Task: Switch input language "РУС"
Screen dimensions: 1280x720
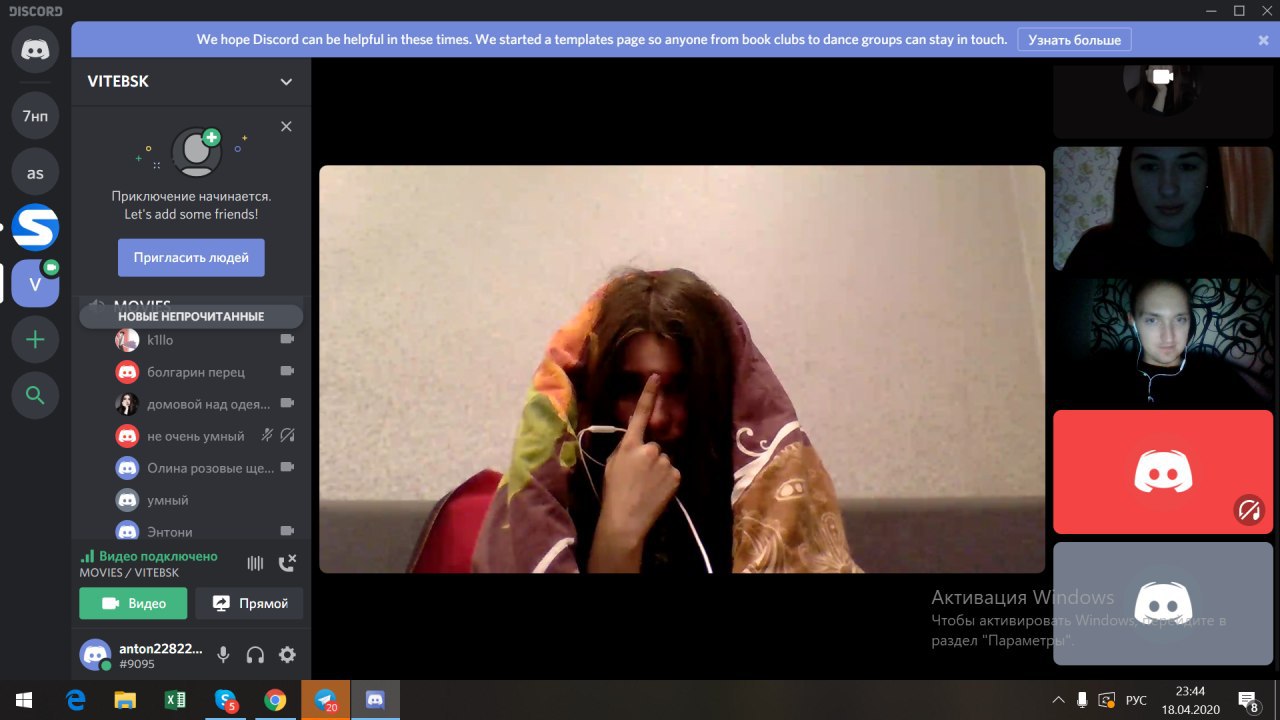Action: (x=1136, y=700)
